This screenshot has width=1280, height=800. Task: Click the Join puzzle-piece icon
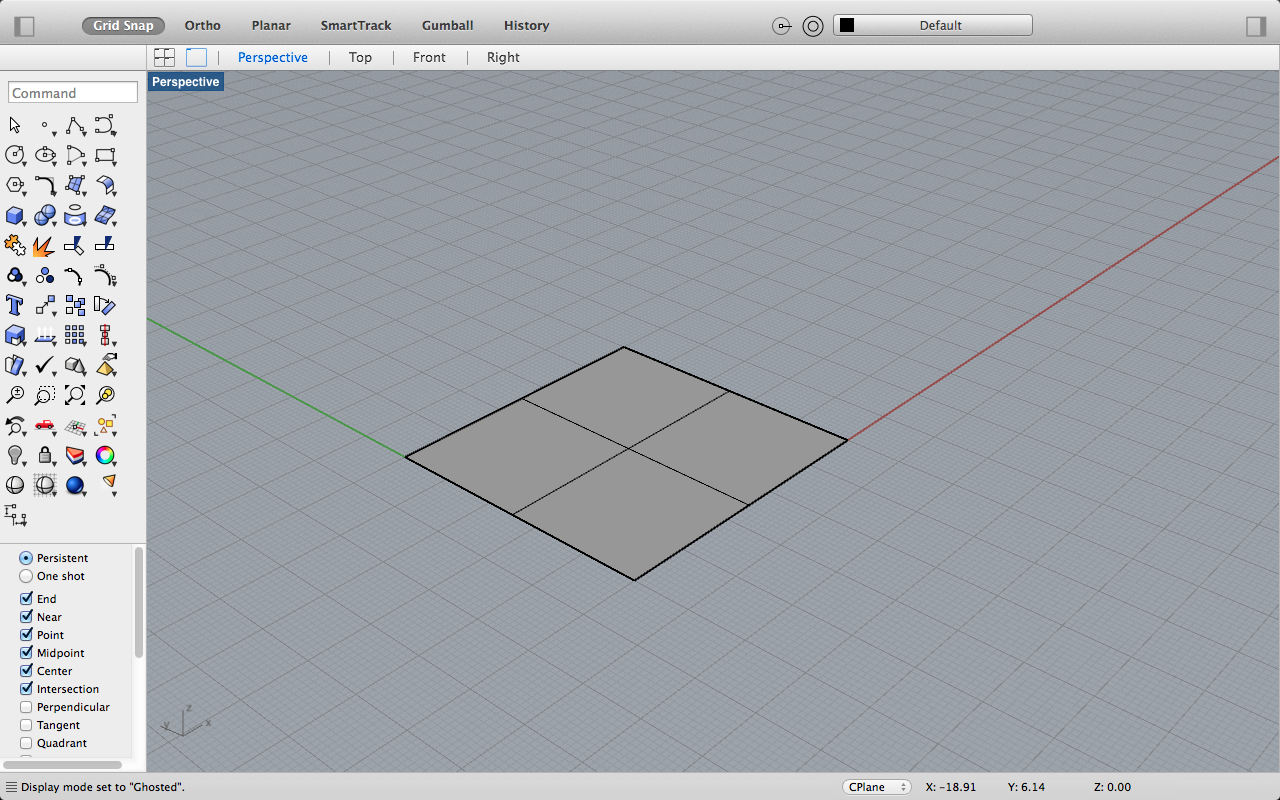(15, 245)
